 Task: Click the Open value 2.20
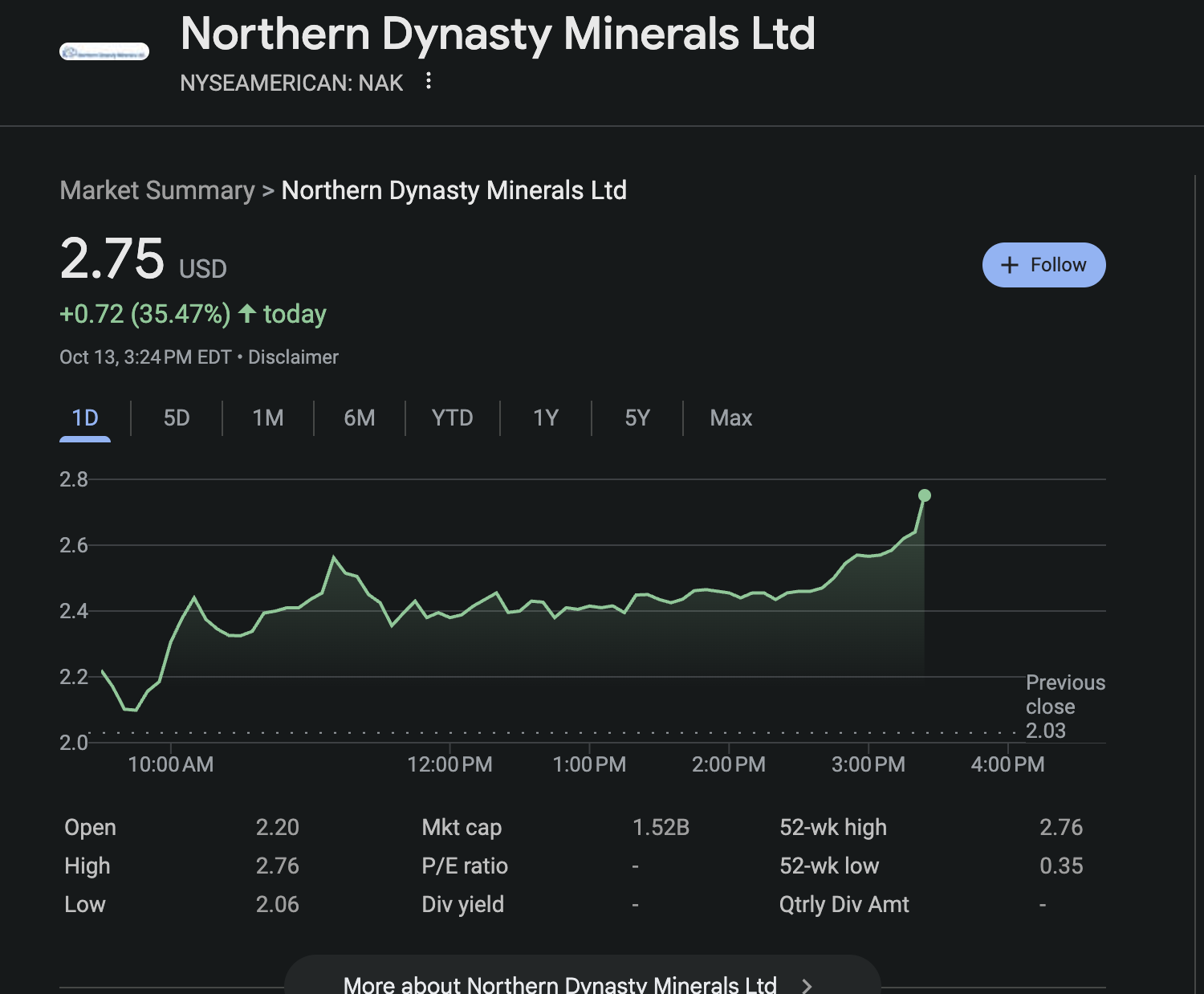click(x=278, y=827)
